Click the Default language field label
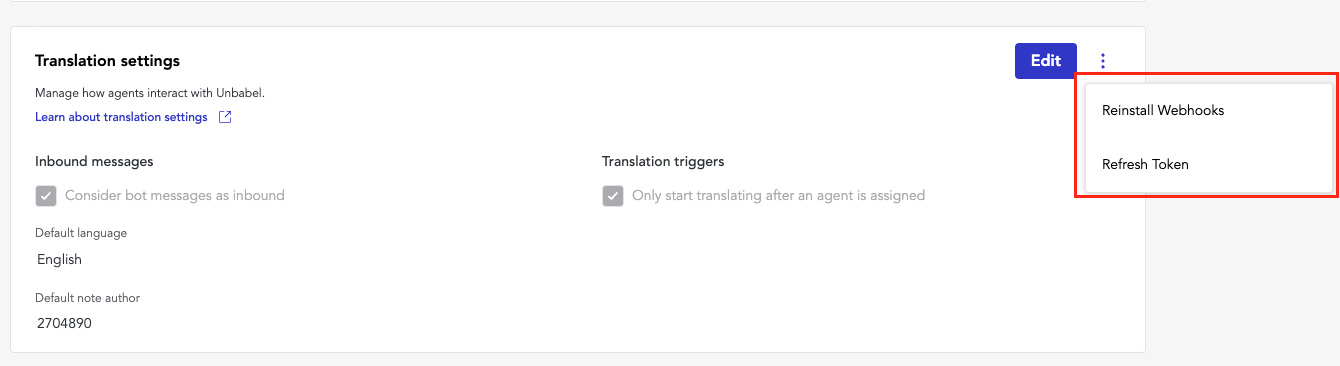The width and height of the screenshot is (1340, 366). pos(81,233)
